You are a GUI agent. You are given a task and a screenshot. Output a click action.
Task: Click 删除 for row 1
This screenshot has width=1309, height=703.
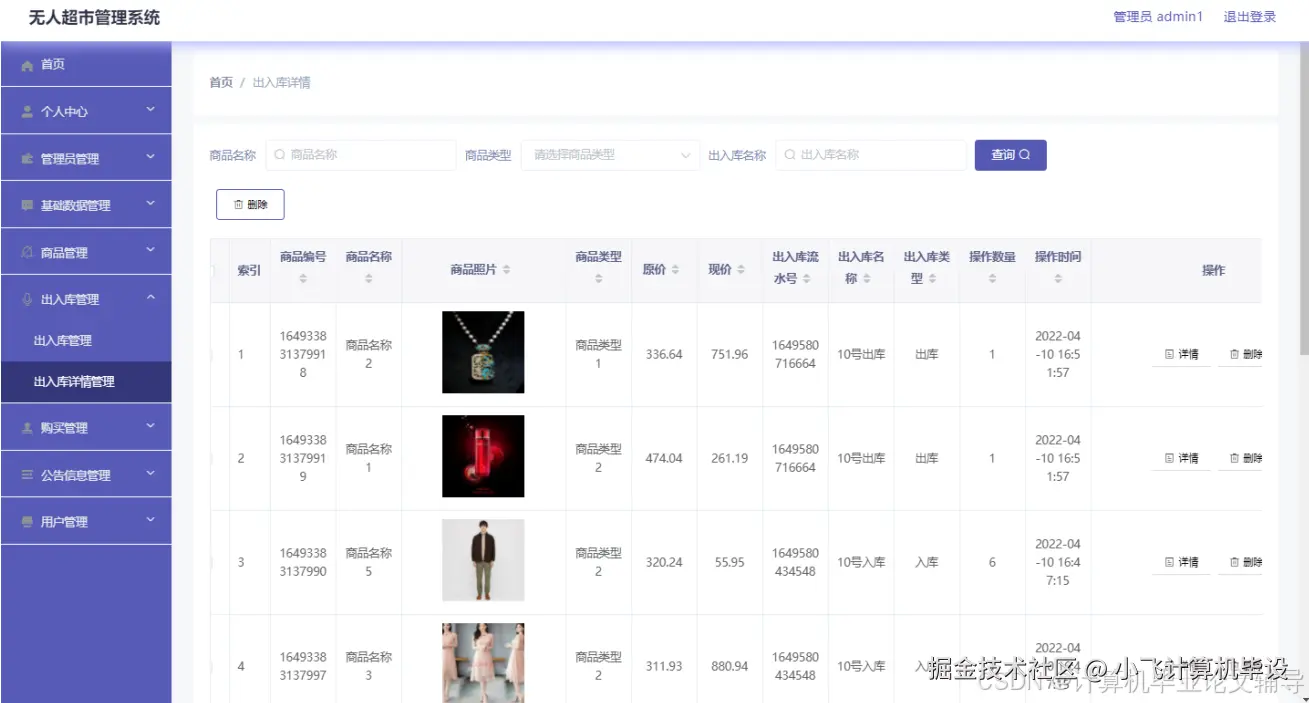tap(1241, 354)
